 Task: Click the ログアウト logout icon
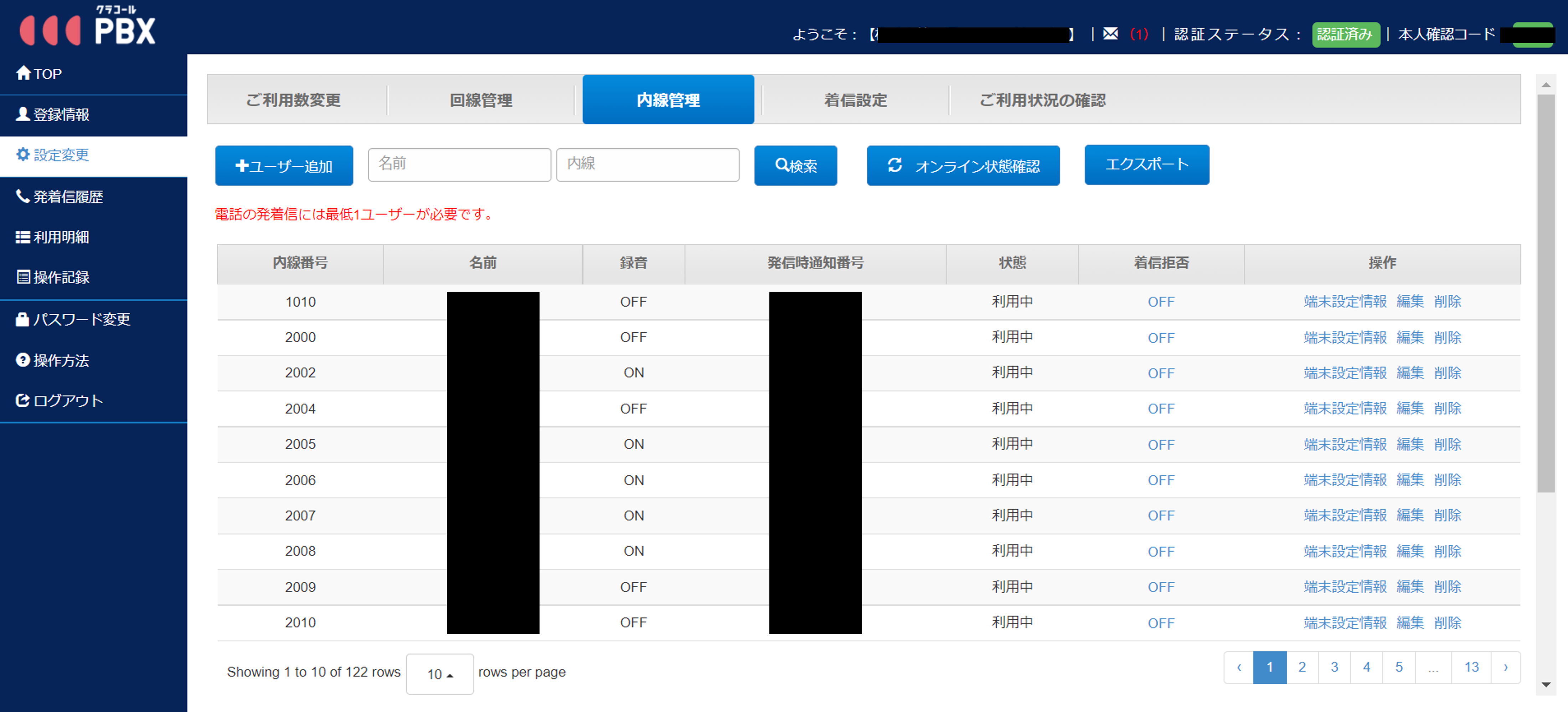22,400
